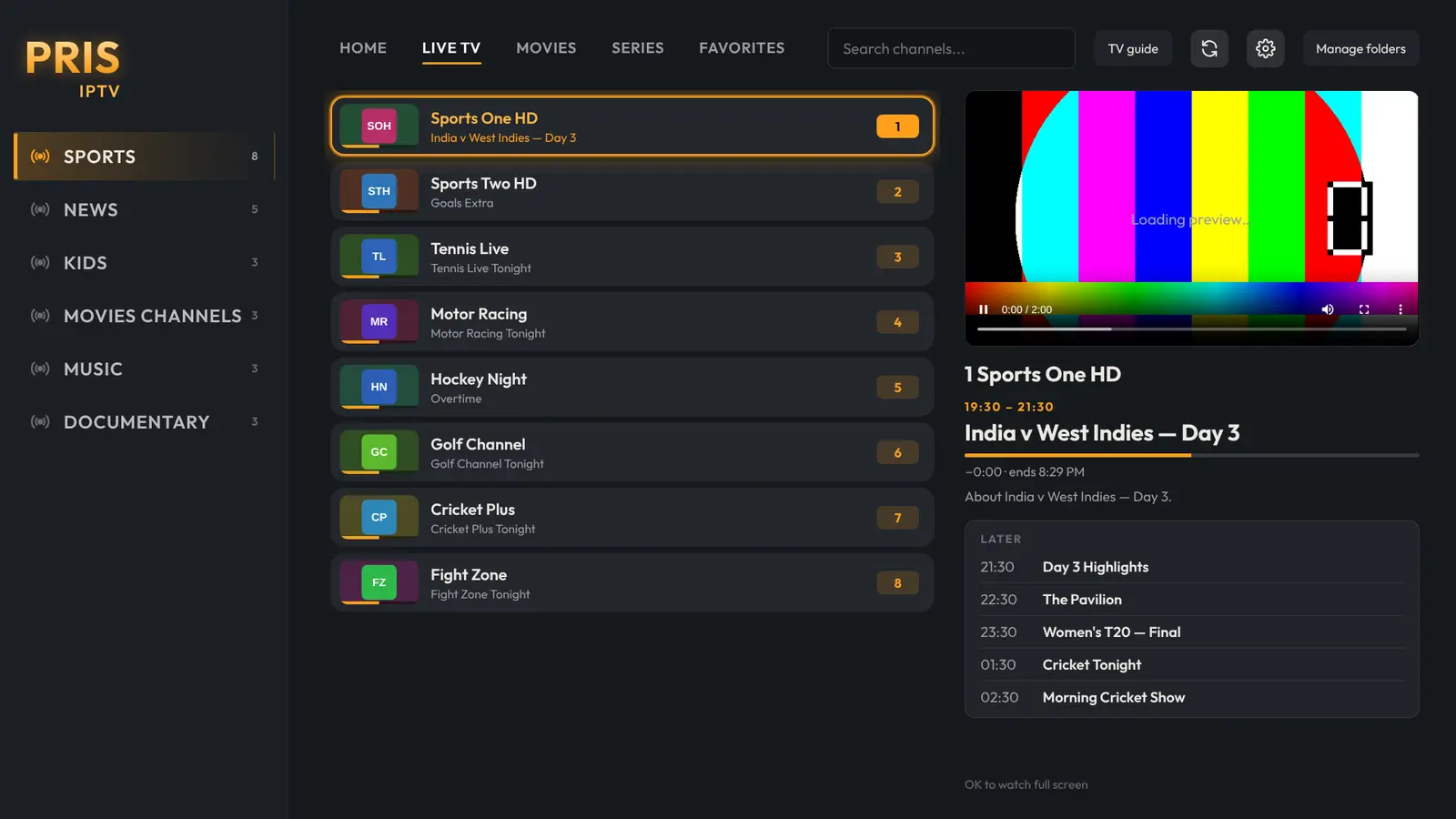Screen dimensions: 1456x819
Task: Click Day 3 Highlights at 21:30
Action: pos(1191,567)
